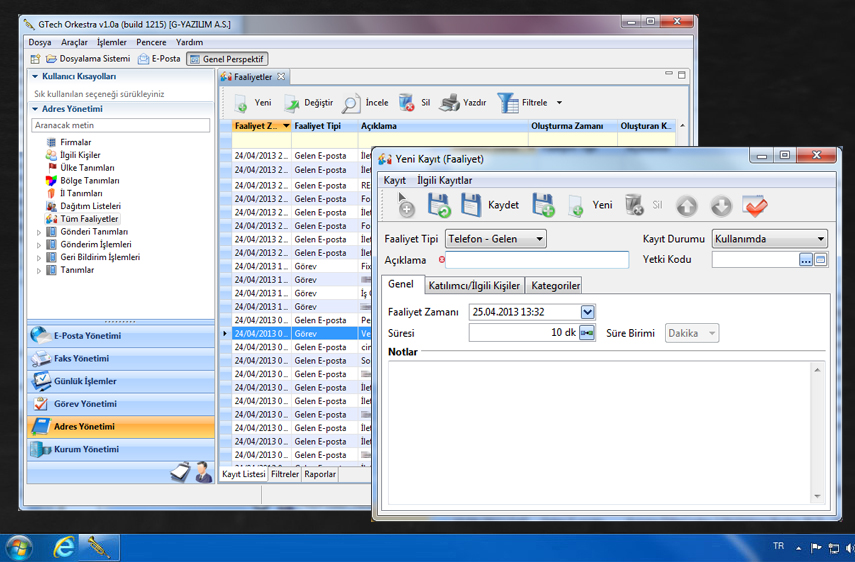The height and width of the screenshot is (562, 855).
Task: Click the move up arrow icon in dialog
Action: pyautogui.click(x=686, y=205)
